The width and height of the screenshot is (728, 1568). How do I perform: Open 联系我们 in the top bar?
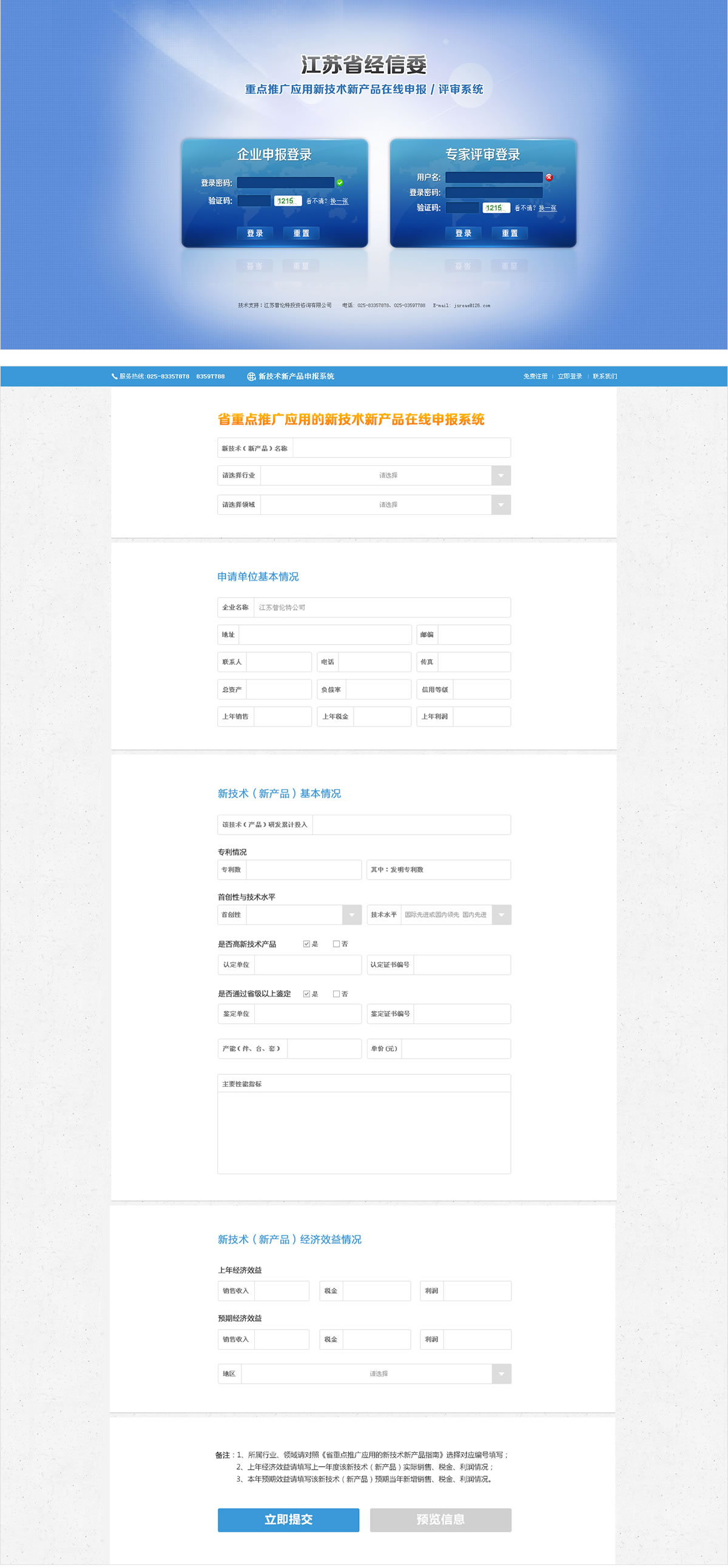click(604, 376)
